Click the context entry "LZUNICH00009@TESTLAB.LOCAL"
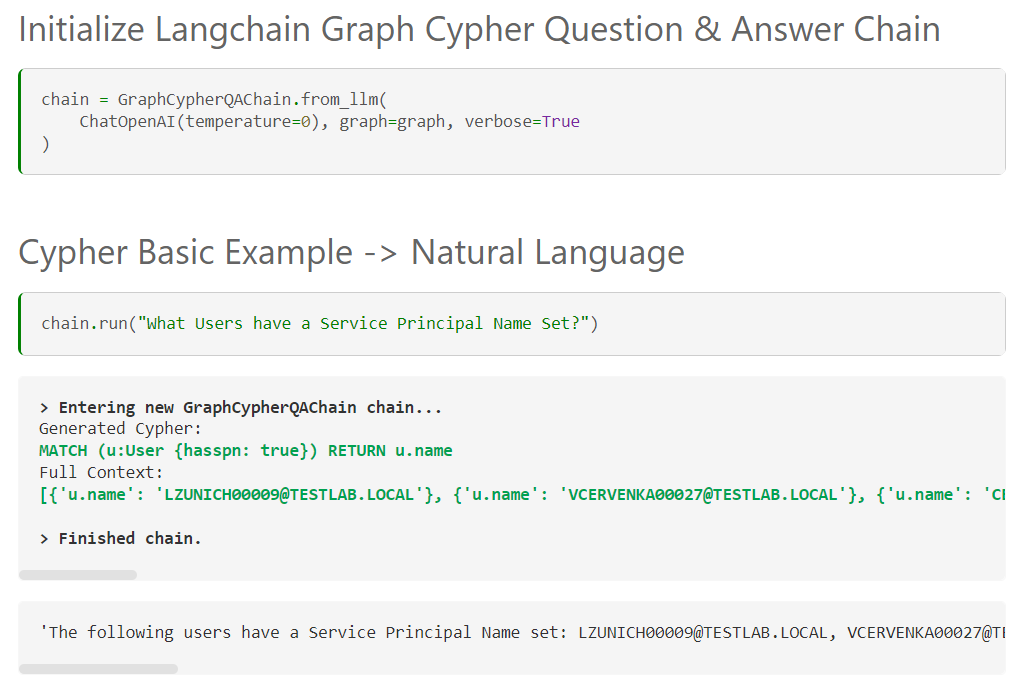Image resolution: width=1027 pixels, height=692 pixels. tap(289, 494)
